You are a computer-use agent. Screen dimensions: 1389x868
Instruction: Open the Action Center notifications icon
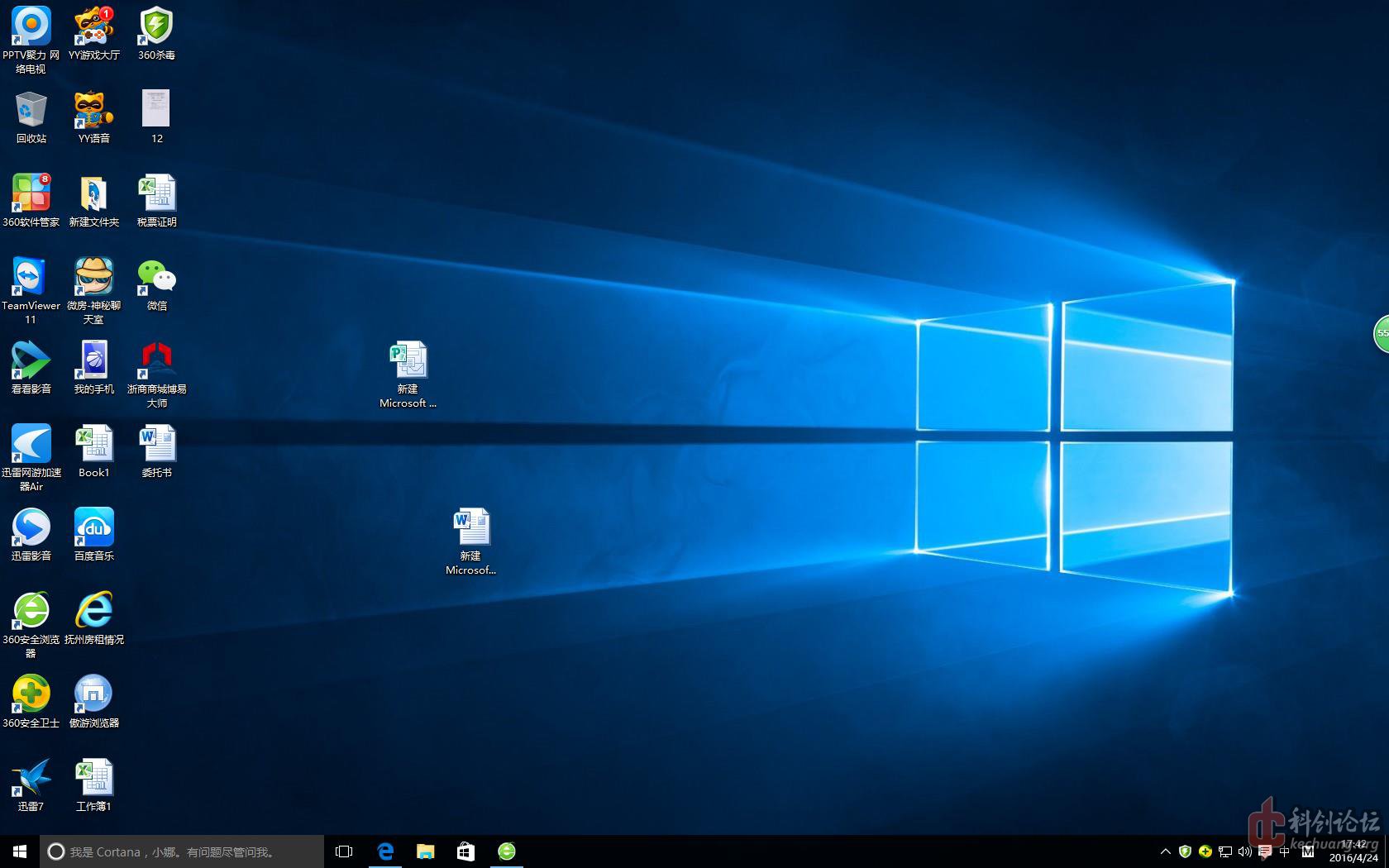[x=1265, y=851]
